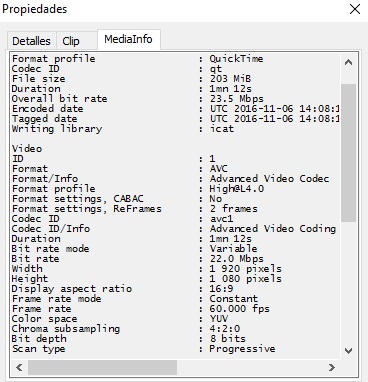Click the 'Progressive' value
Screen dimensions: 368x382
(x=242, y=349)
